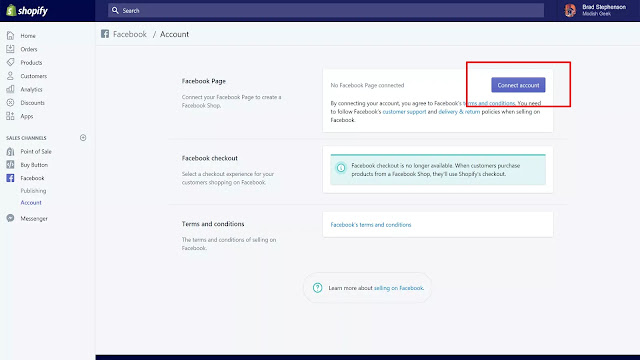This screenshot has width=640, height=360.
Task: Open Discounts in the sidebar
Action: [x=32, y=103]
